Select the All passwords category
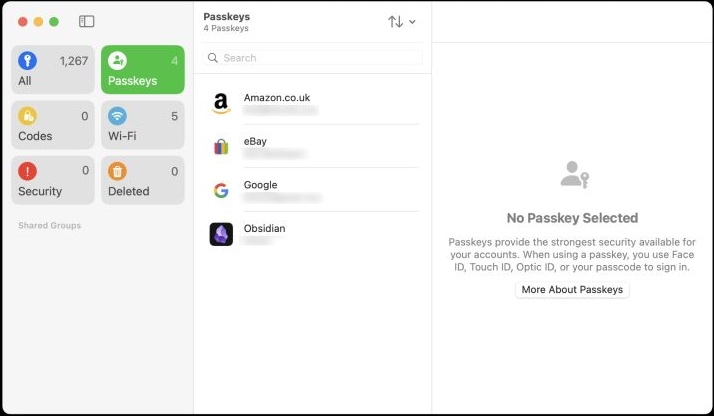Viewport: 714px width, 416px height. (x=54, y=70)
